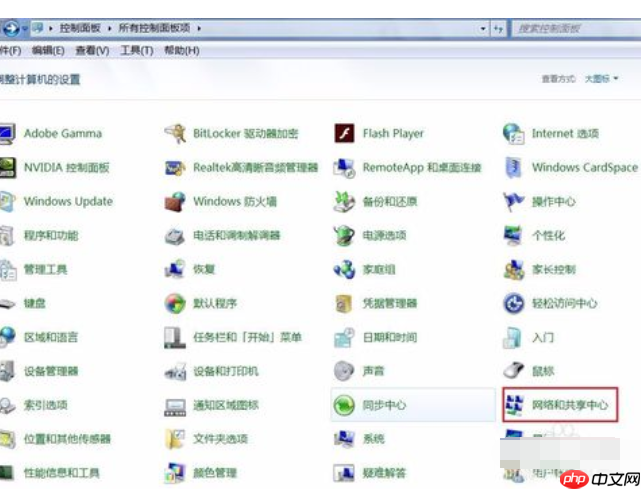Open the 备份和还原 icon
This screenshot has height=489, width=641.
pos(344,202)
